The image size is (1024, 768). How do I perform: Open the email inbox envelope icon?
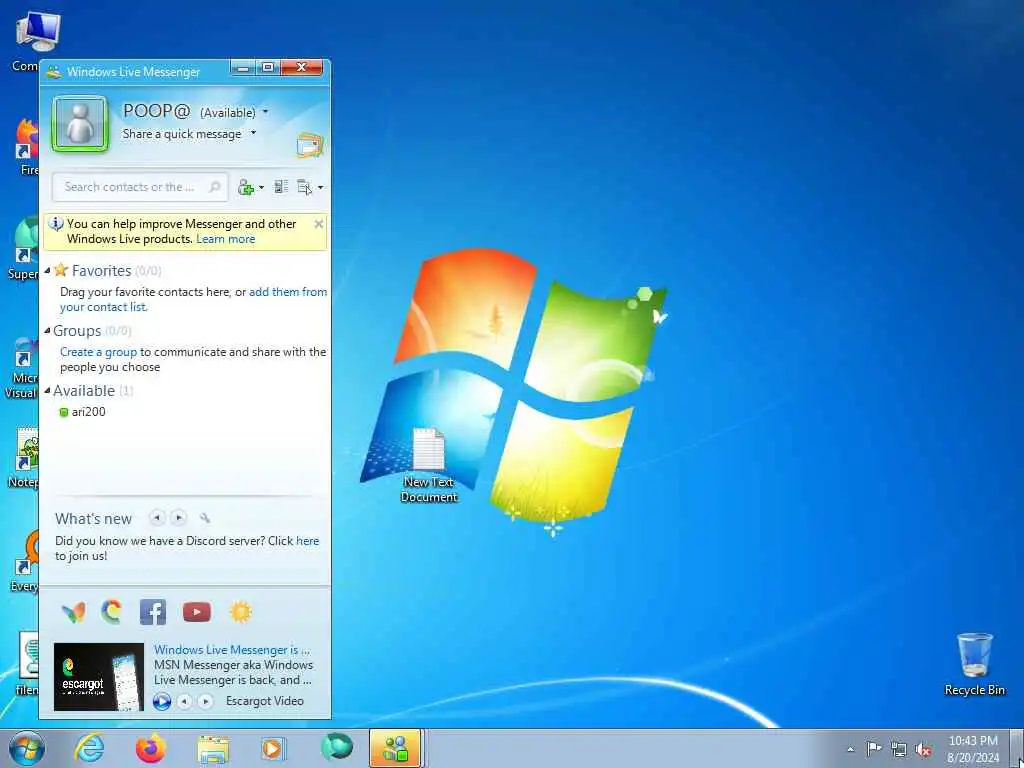tap(310, 145)
